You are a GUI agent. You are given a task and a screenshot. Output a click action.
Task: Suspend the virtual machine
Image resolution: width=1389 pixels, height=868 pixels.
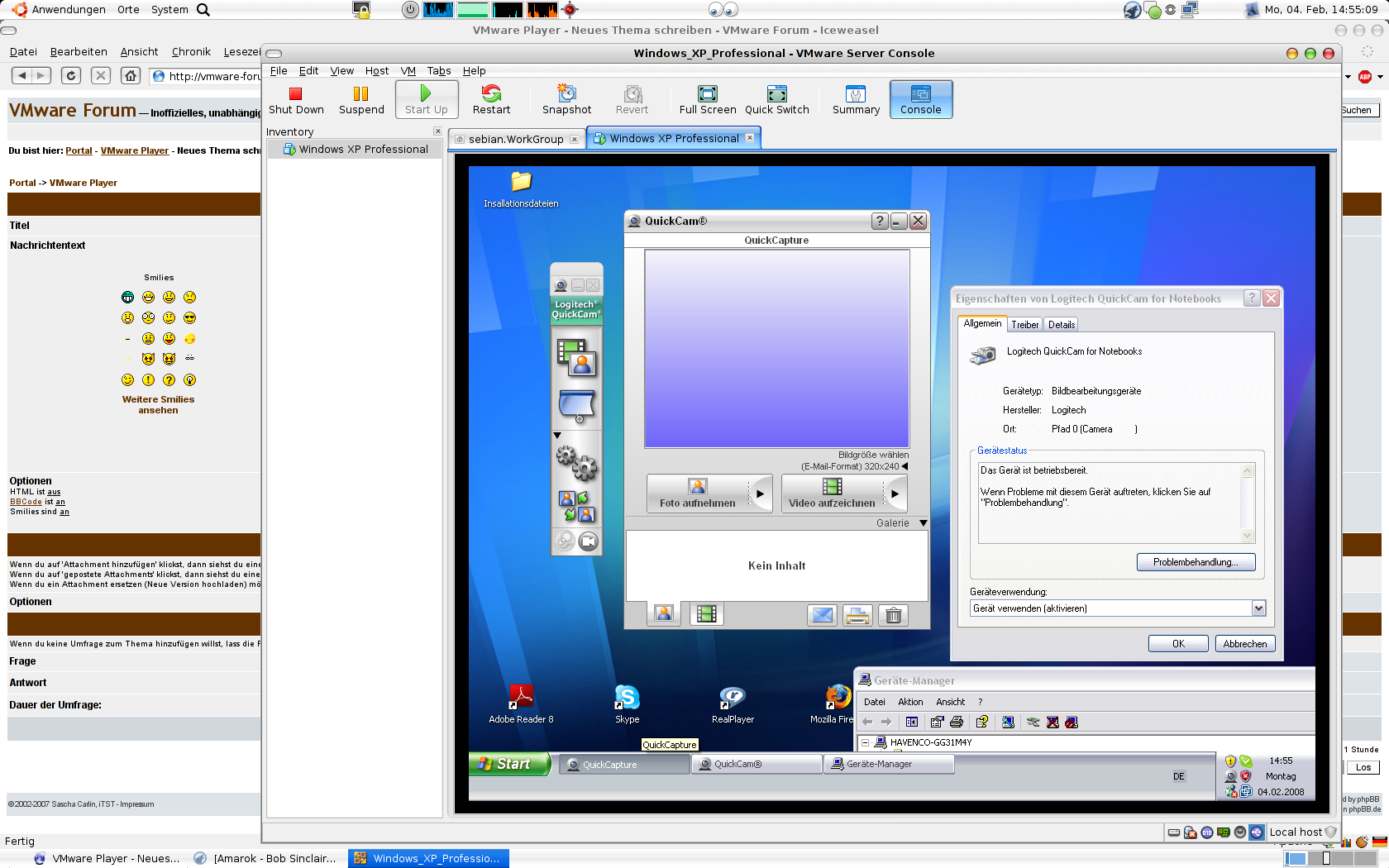[x=361, y=99]
